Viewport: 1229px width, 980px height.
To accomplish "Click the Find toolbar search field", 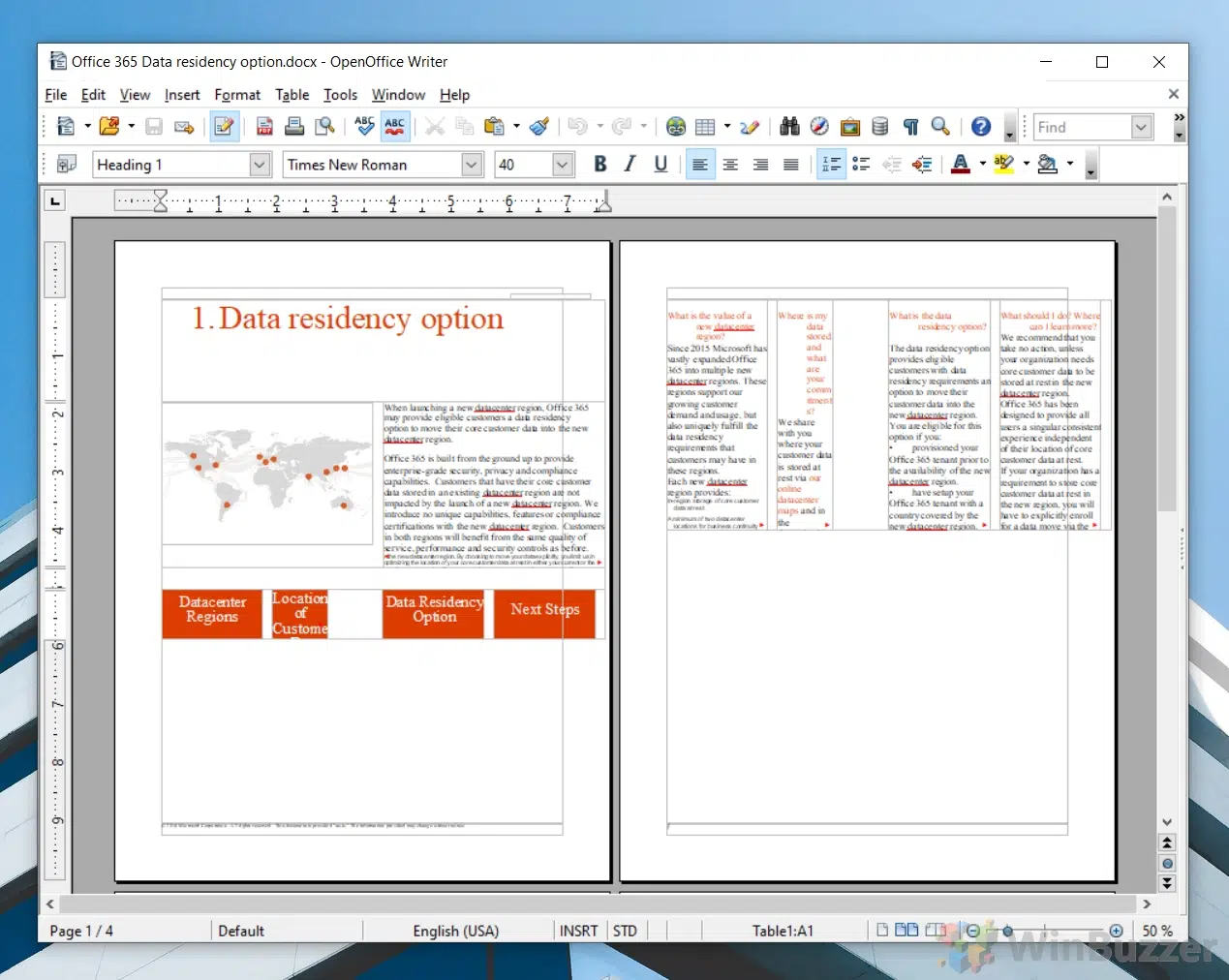I will 1082,127.
